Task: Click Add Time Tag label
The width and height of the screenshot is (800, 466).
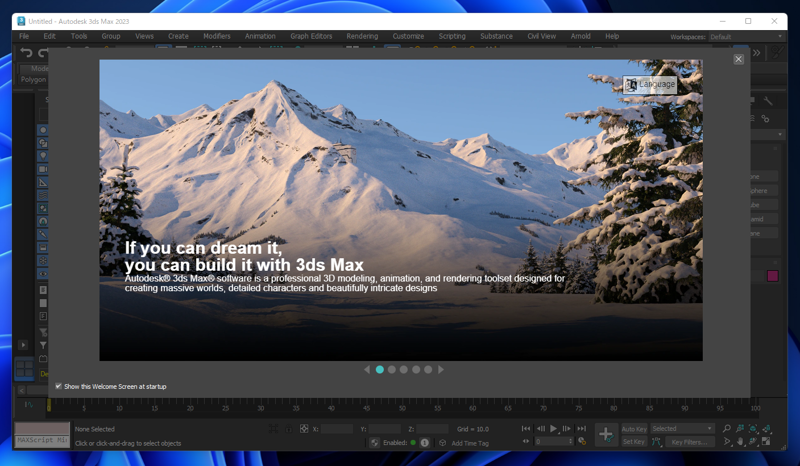Action: pos(470,443)
